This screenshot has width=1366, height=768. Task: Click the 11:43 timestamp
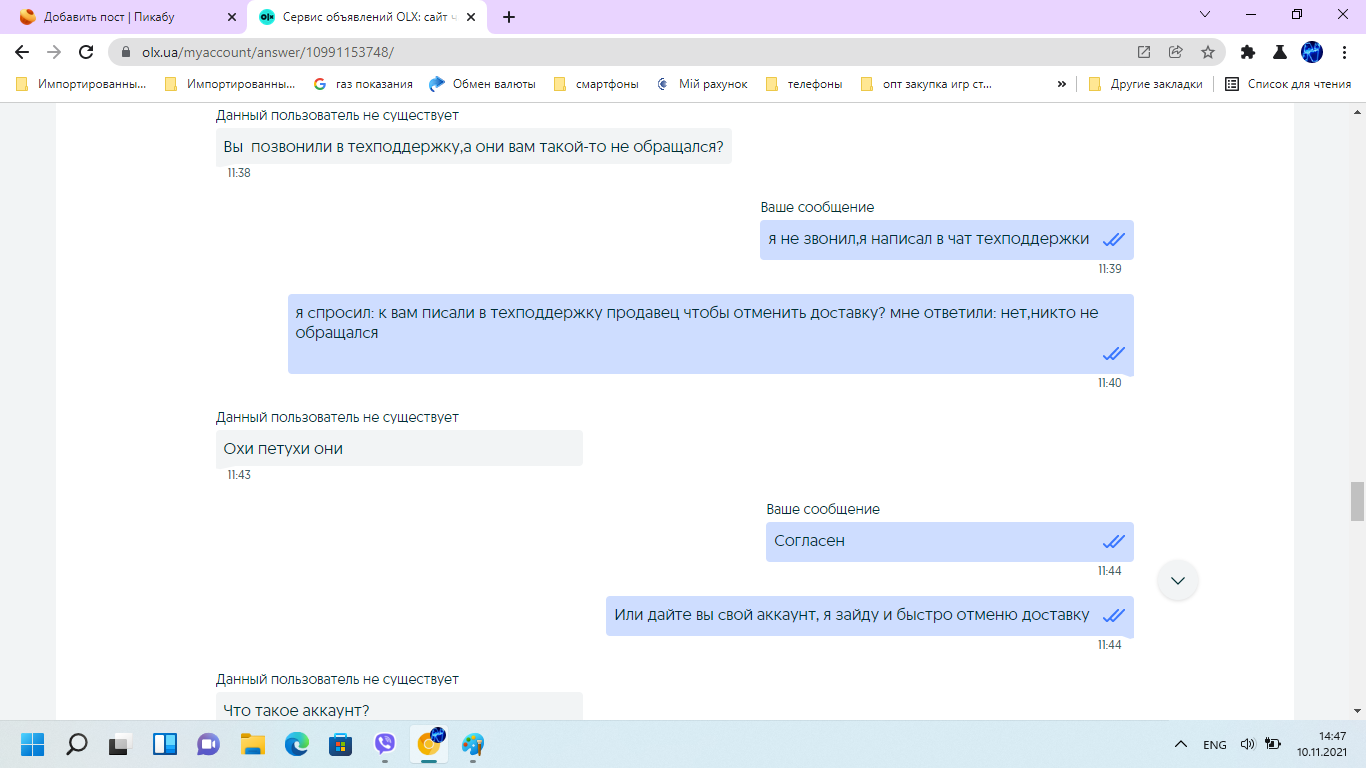point(239,475)
